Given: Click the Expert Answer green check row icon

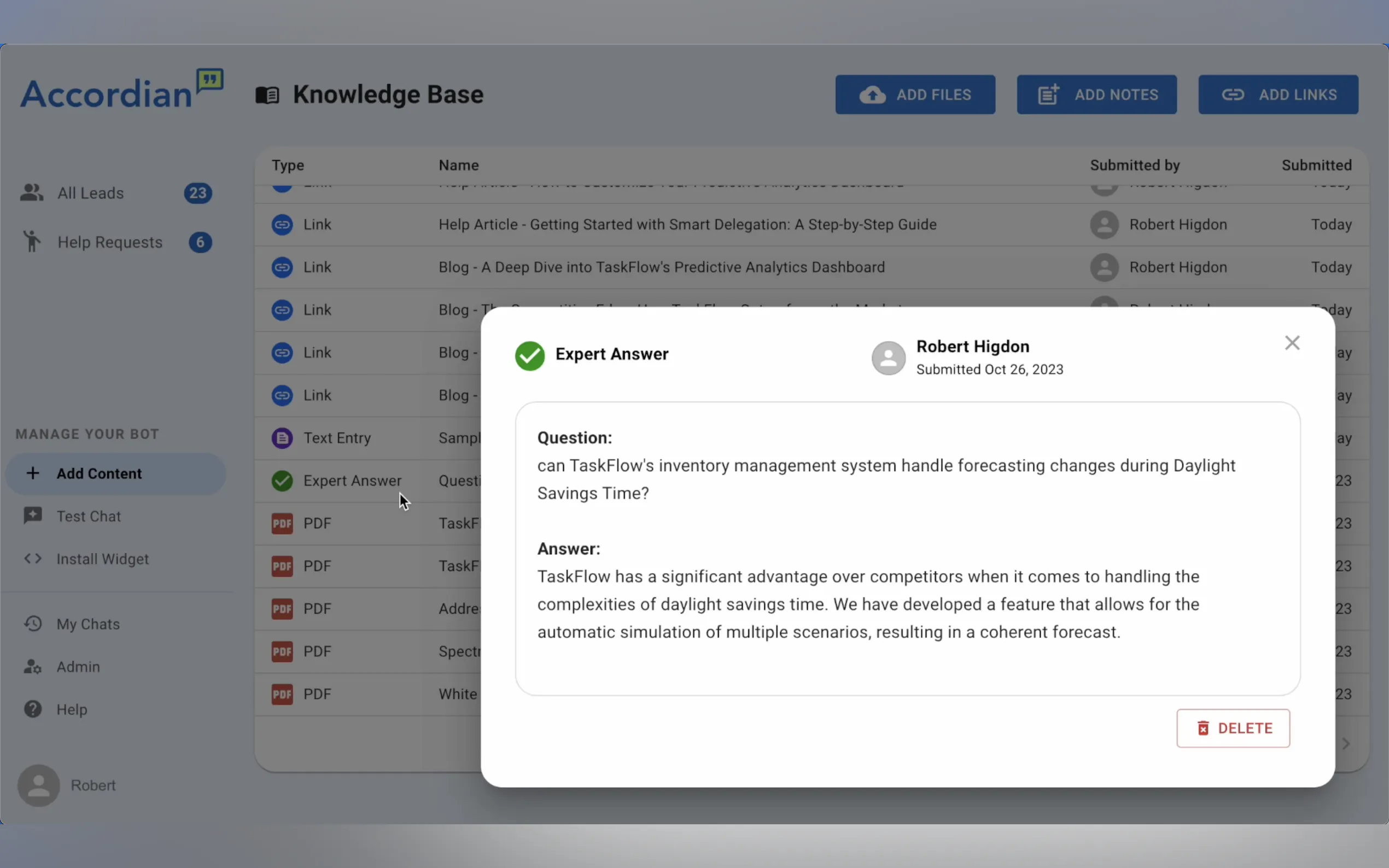Looking at the screenshot, I should pyautogui.click(x=282, y=480).
